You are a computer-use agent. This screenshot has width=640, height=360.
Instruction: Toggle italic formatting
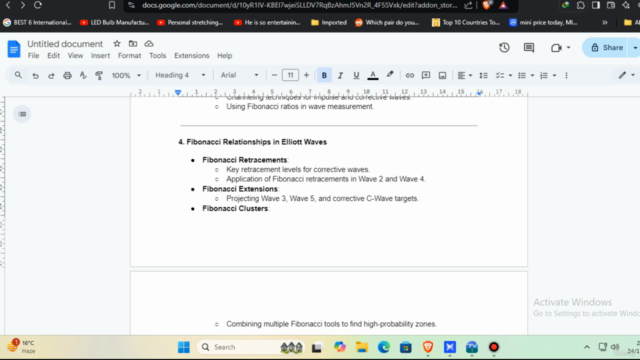pos(340,76)
